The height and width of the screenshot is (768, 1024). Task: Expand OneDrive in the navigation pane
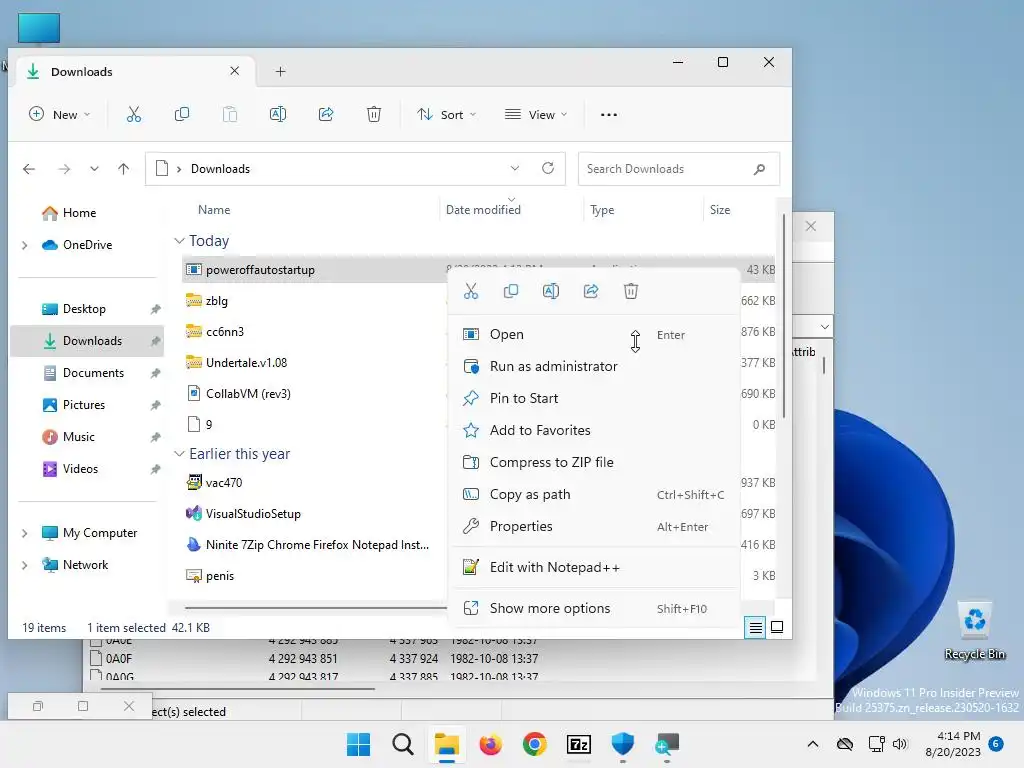[x=24, y=246]
